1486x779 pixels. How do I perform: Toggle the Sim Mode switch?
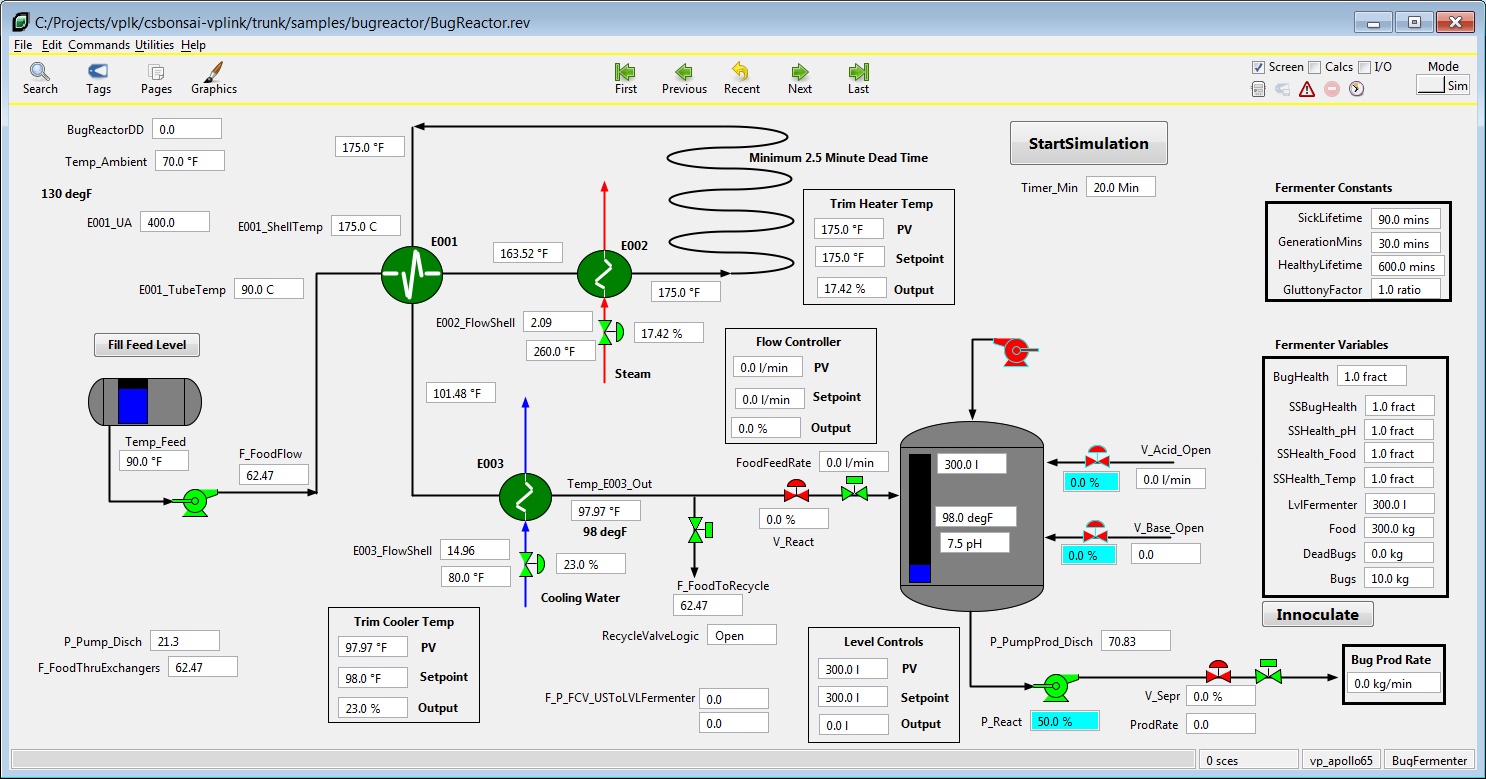click(x=1443, y=85)
